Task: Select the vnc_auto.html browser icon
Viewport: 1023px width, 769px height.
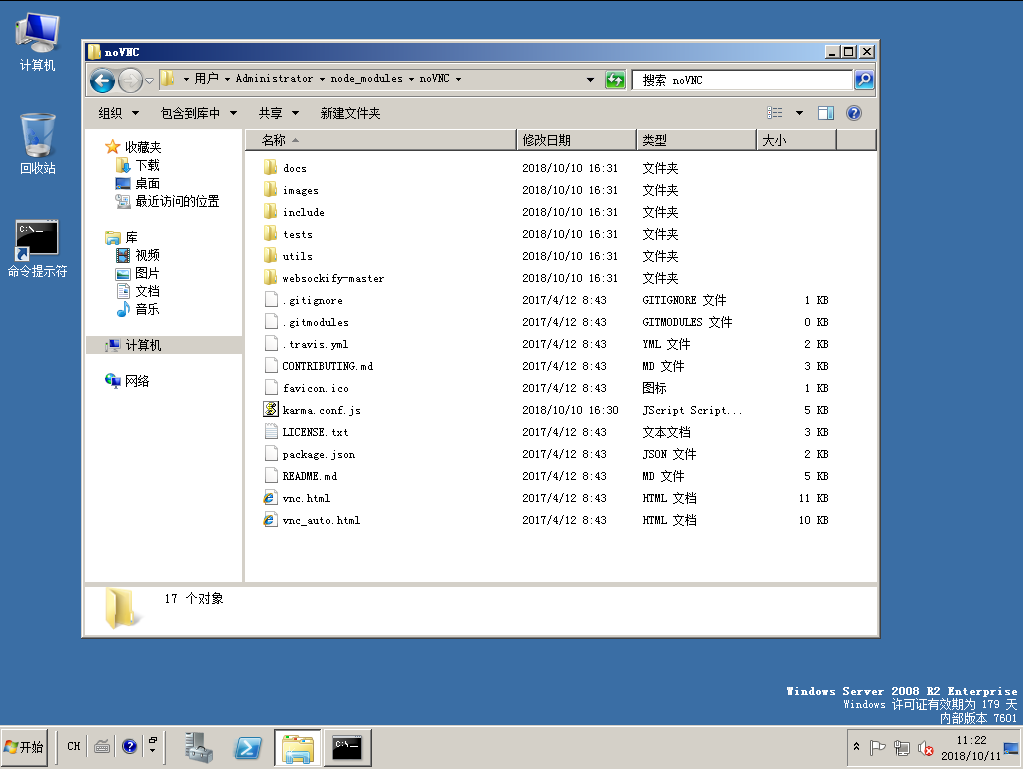Action: point(270,520)
